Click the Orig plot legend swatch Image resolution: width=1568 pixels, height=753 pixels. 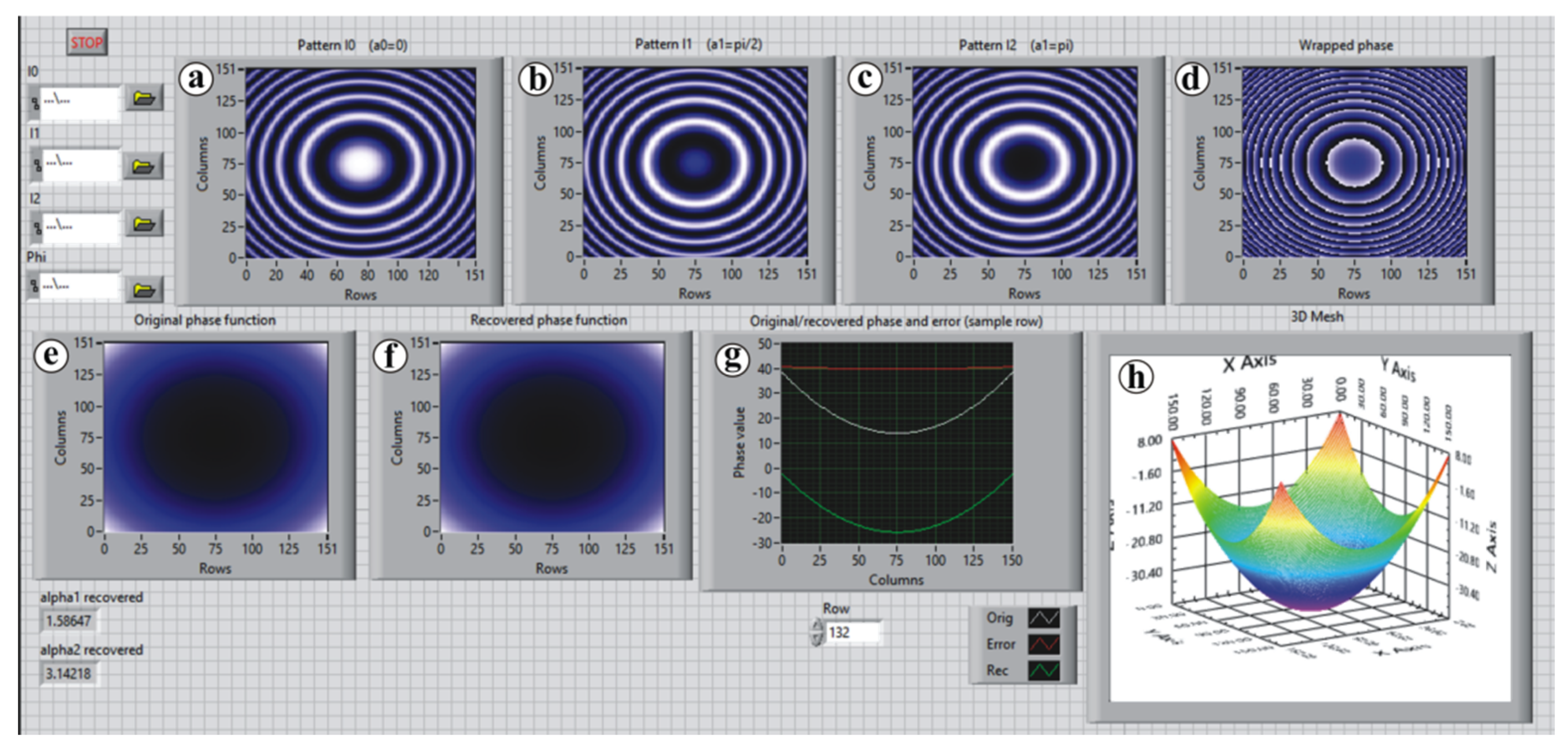(1044, 618)
